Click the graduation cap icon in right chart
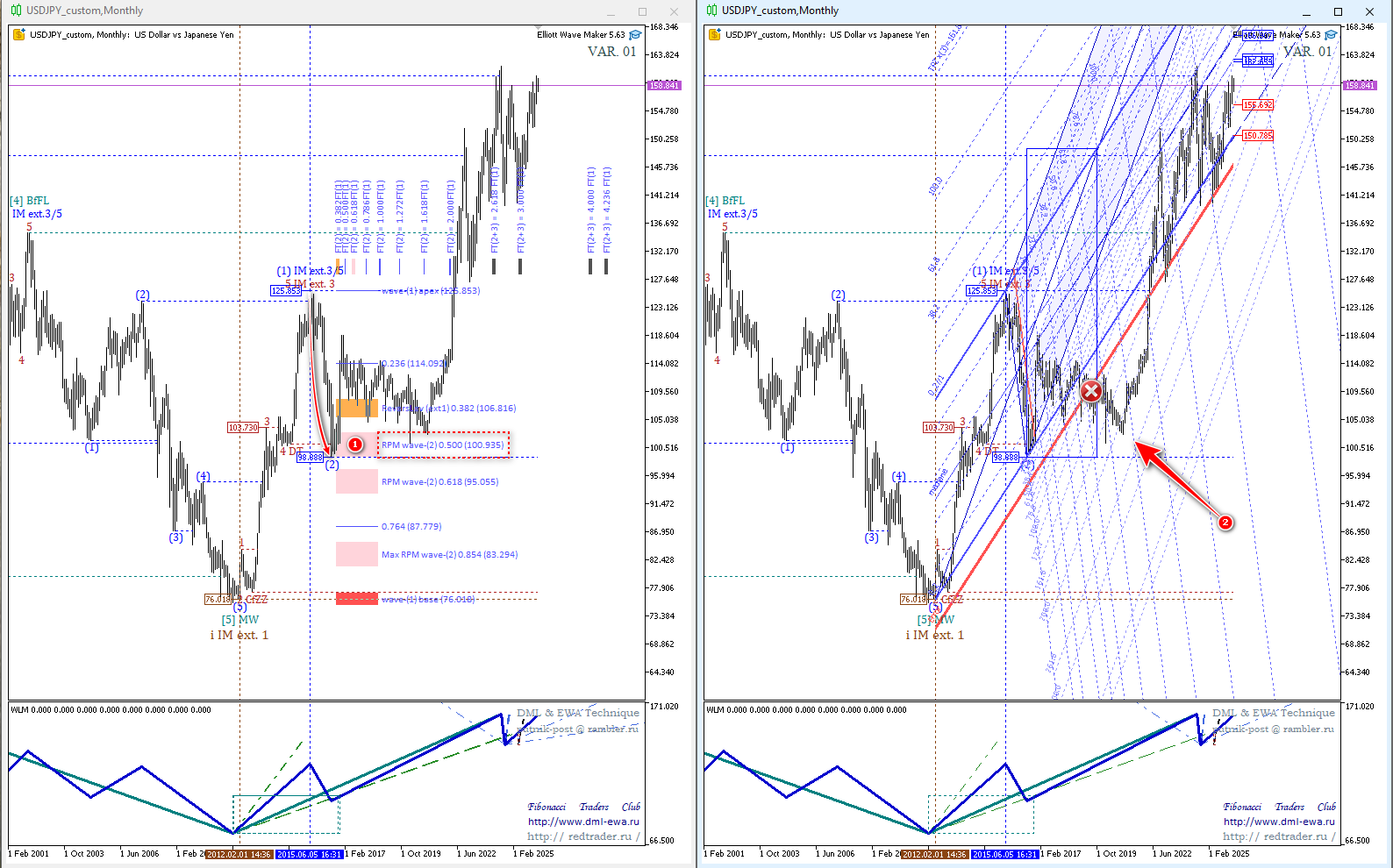1393x868 pixels. click(x=1331, y=35)
